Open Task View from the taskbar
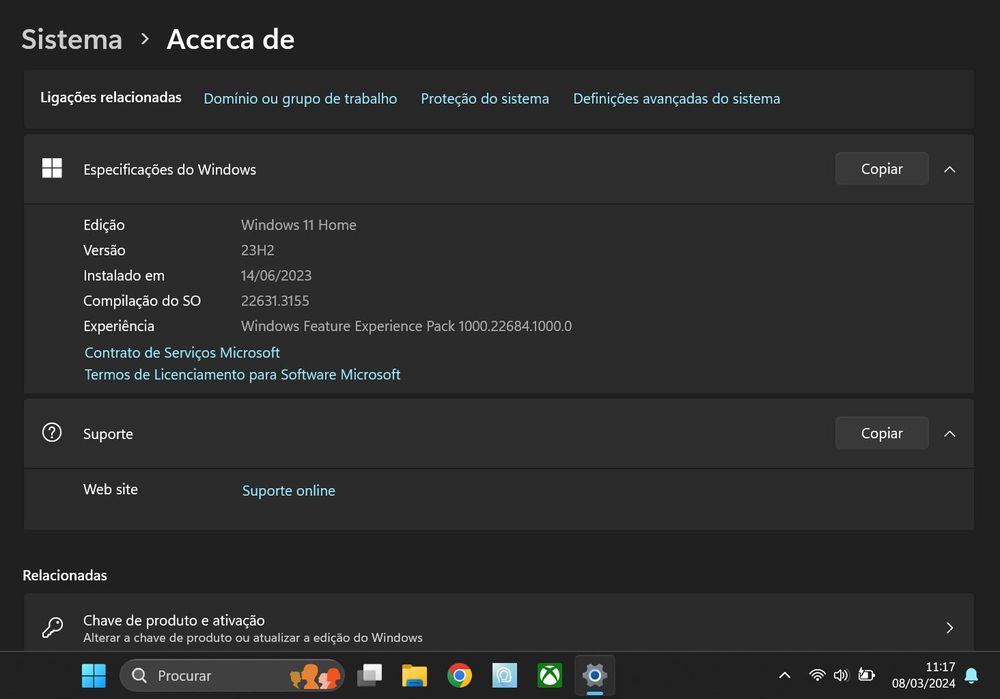Screen dimensions: 1000x699 [x=370, y=675]
